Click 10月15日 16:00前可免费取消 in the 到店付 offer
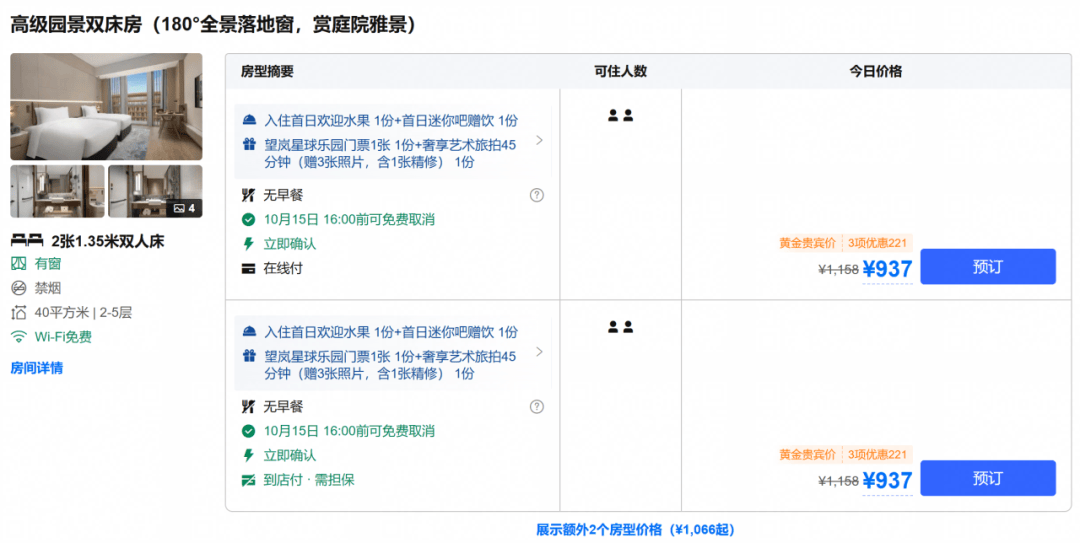This screenshot has height=543, width=1080. pyautogui.click(x=349, y=431)
